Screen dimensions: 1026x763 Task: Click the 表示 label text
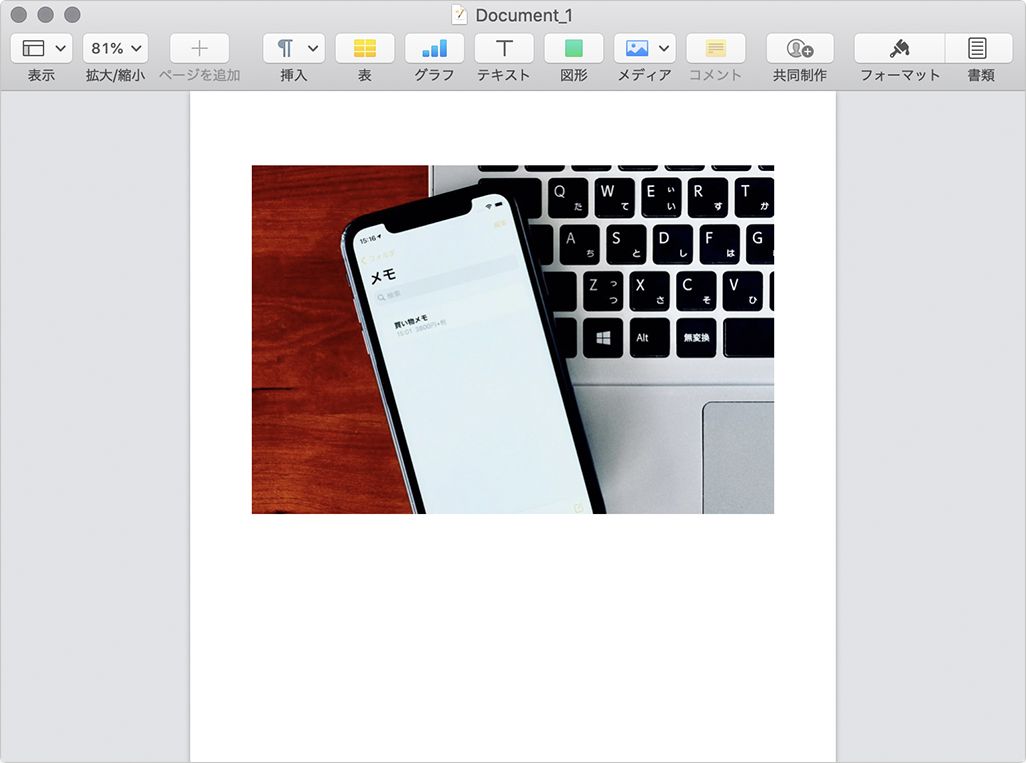click(x=41, y=75)
